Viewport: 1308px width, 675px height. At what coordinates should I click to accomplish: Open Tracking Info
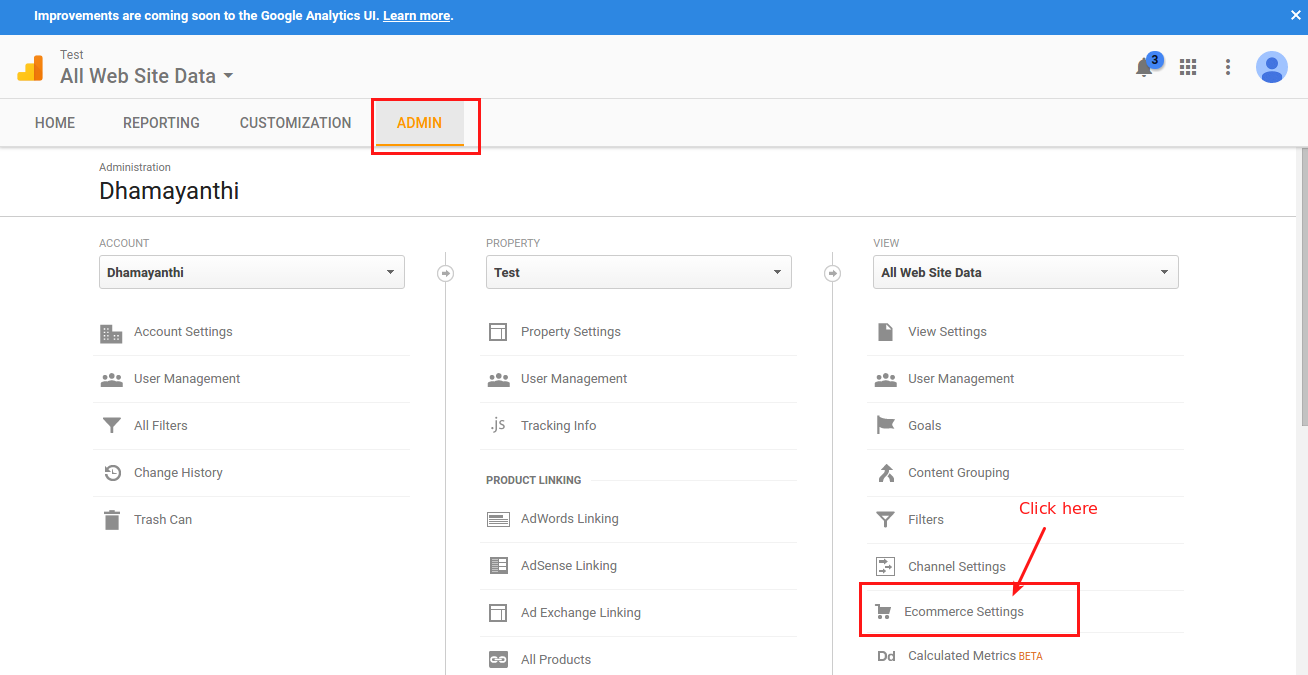click(x=559, y=426)
